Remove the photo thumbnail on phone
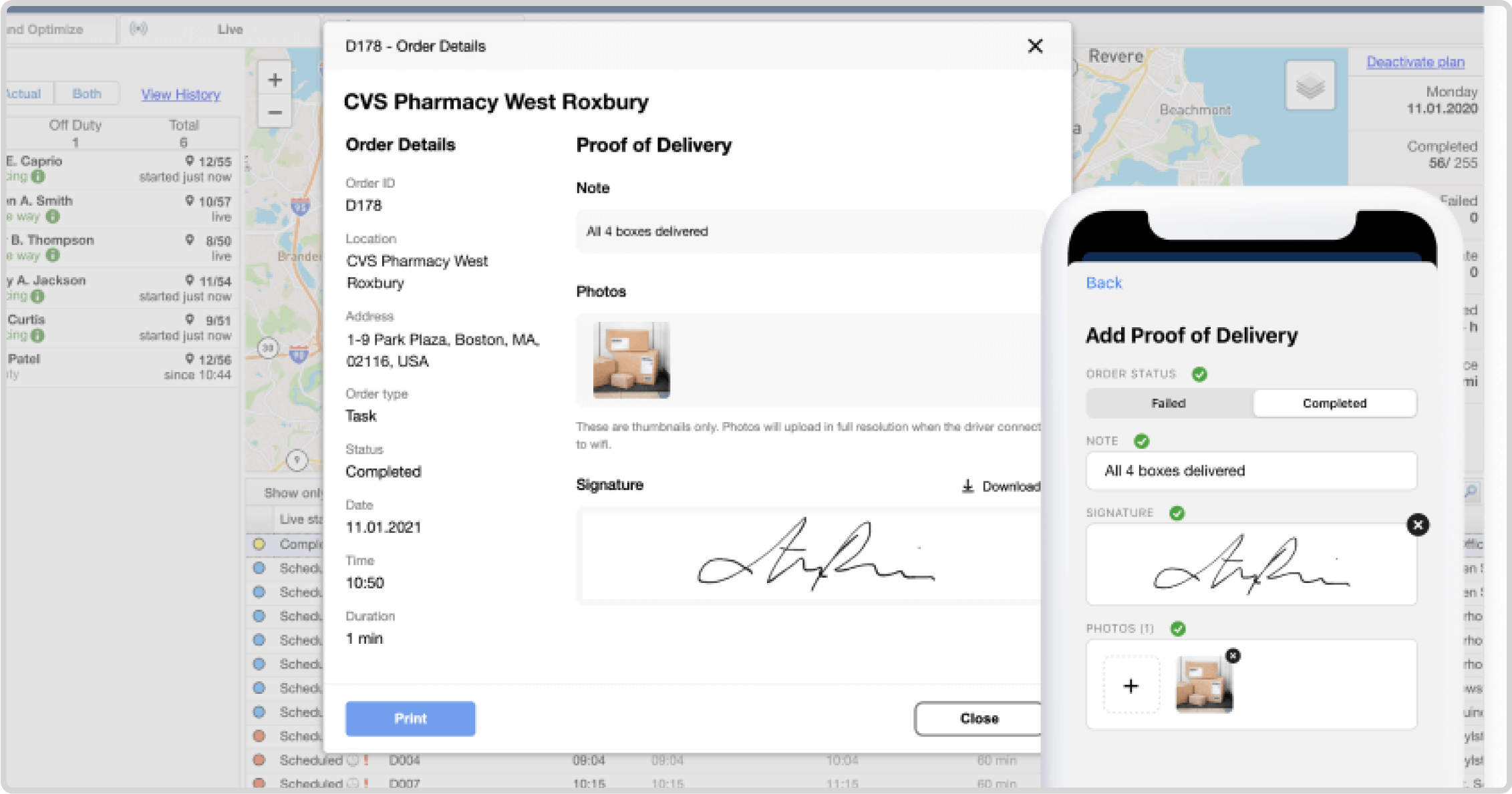Screen dimensions: 1512x794 (1233, 656)
